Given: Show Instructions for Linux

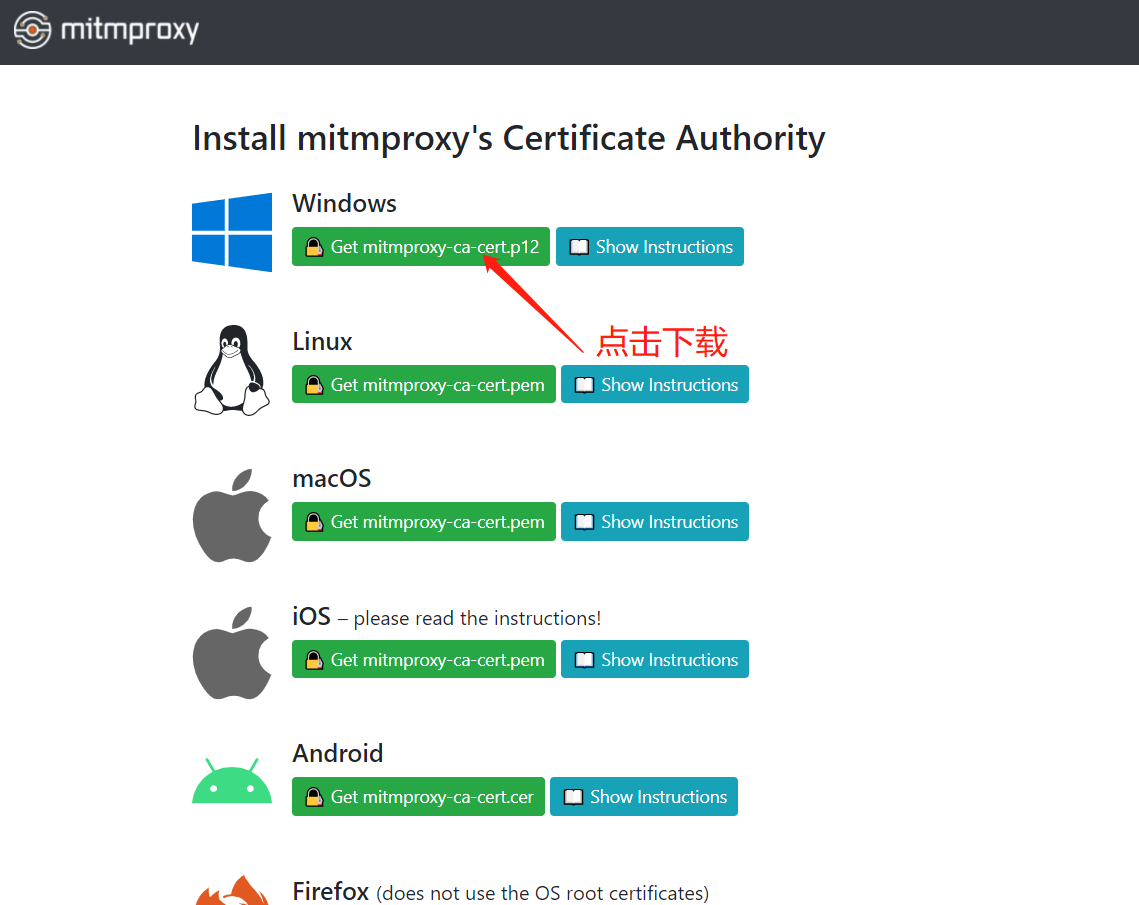Looking at the screenshot, I should coord(654,384).
